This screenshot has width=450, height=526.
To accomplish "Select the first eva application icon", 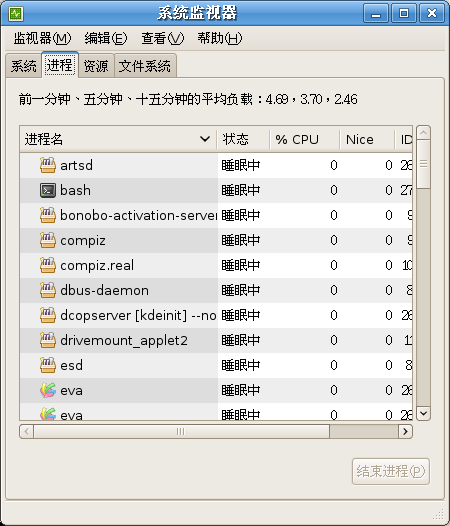I will pyautogui.click(x=48, y=390).
